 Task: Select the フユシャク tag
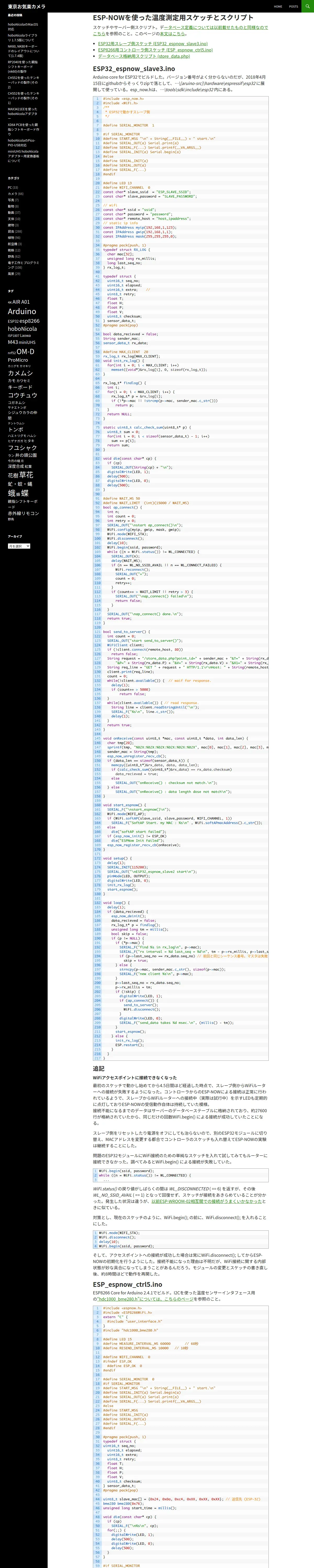pos(23,447)
